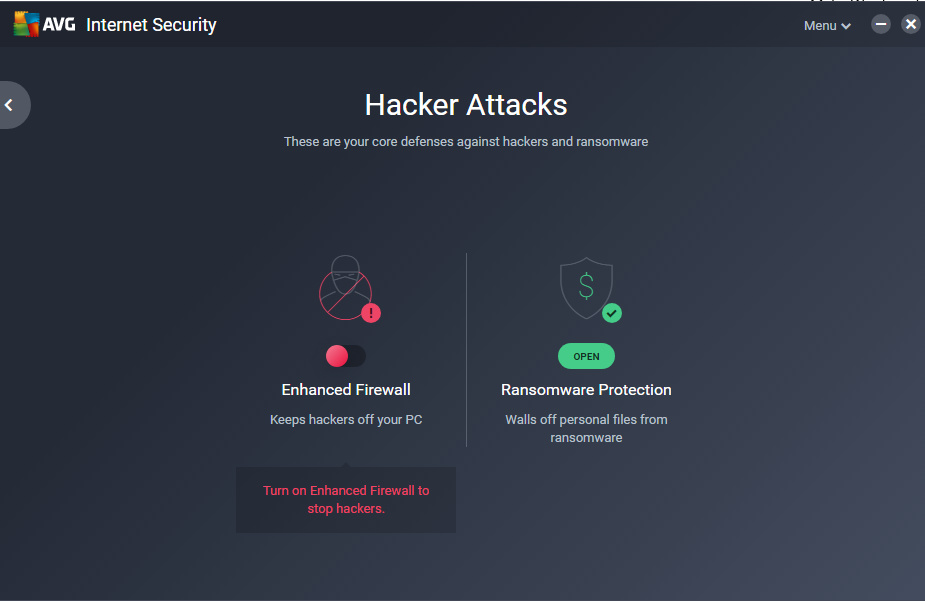
Task: Minimize the AVG window
Action: point(881,24)
